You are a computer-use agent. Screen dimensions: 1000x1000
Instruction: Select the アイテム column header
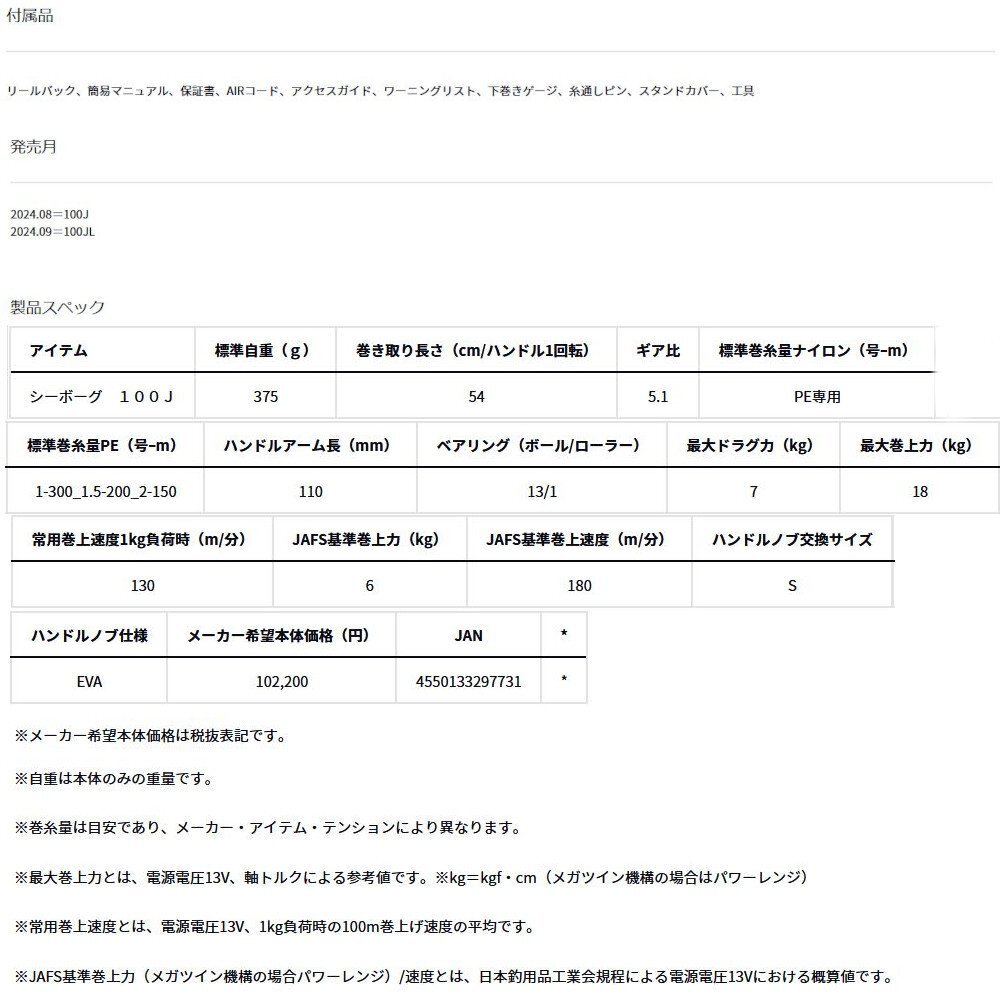pyautogui.click(x=59, y=350)
